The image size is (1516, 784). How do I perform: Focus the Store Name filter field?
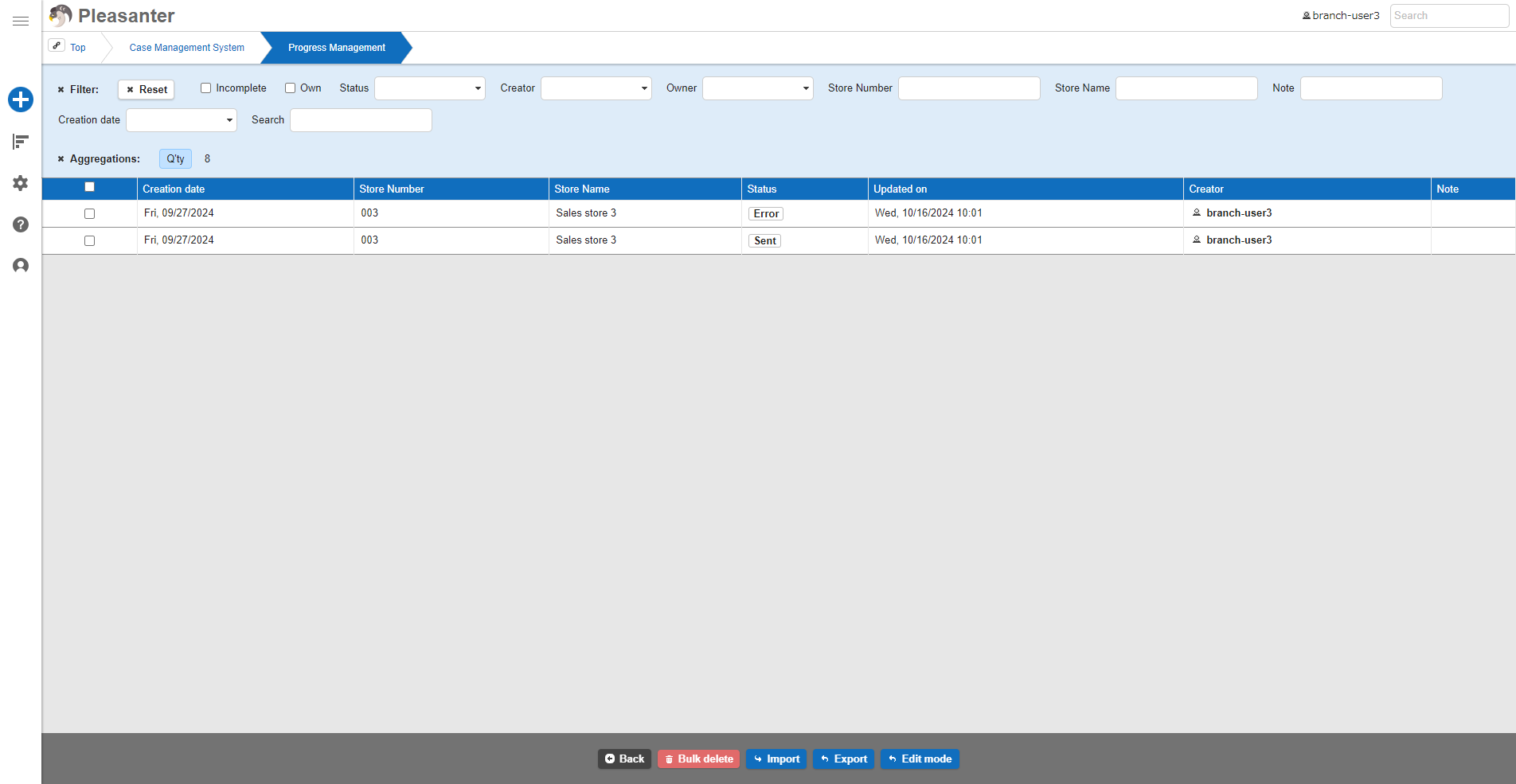pyautogui.click(x=1186, y=88)
